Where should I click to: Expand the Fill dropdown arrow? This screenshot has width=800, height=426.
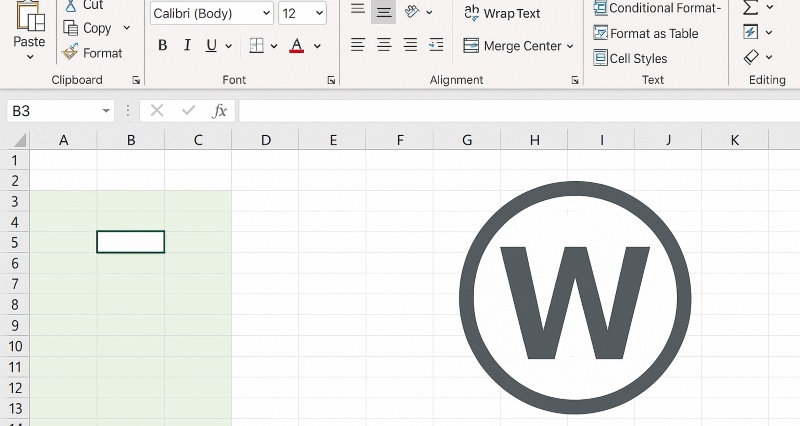pyautogui.click(x=769, y=32)
